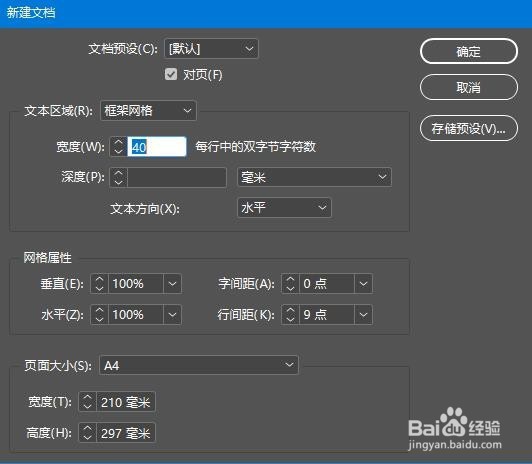The image size is (532, 464).
Task: Click the 新建文档 title bar text
Action: [x=31, y=13]
